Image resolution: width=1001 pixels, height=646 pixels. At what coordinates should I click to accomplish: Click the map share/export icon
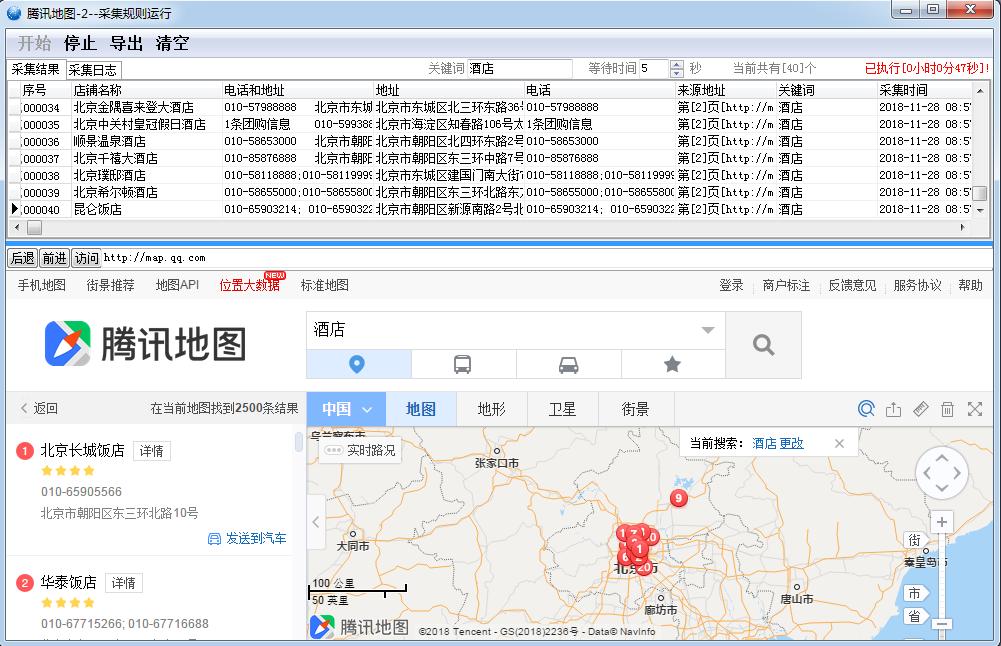[x=894, y=409]
